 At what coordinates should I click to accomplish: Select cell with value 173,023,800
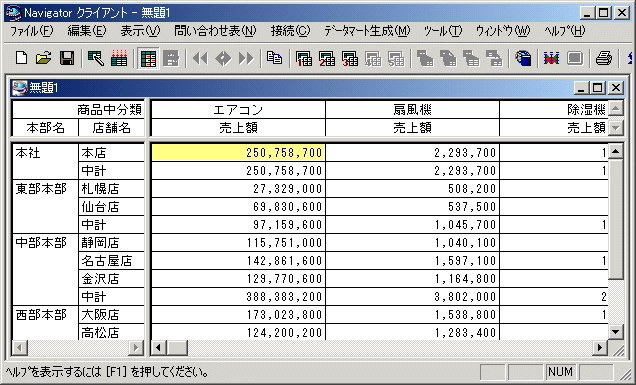click(x=238, y=314)
